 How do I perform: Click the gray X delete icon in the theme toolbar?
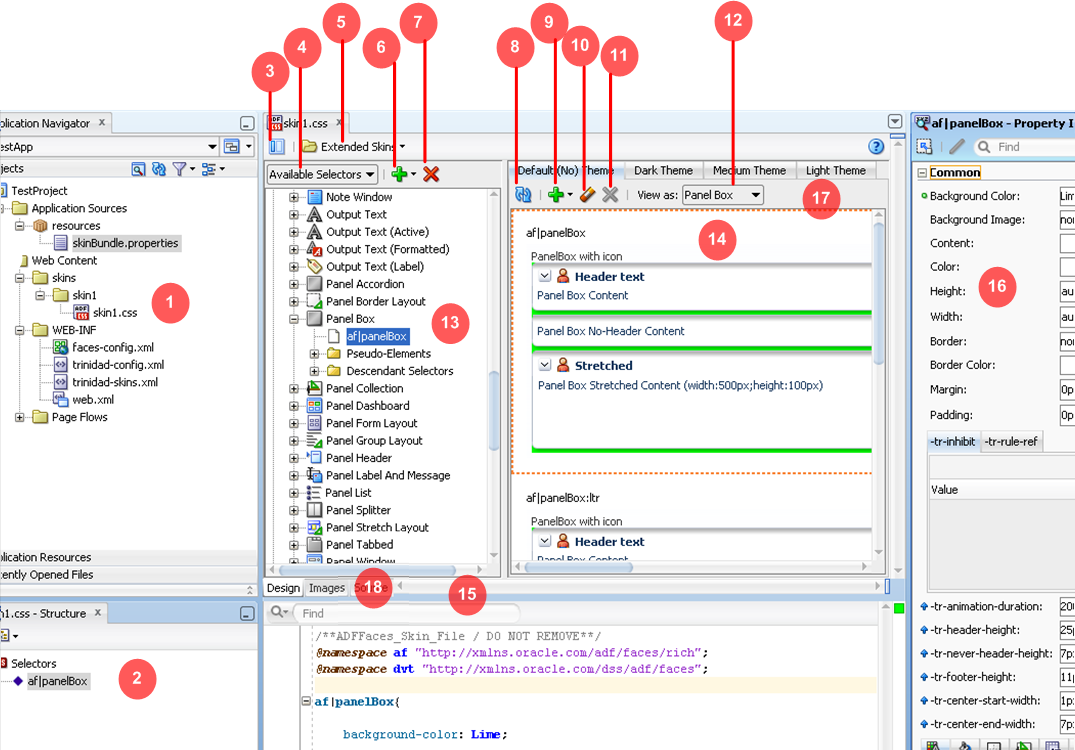610,194
